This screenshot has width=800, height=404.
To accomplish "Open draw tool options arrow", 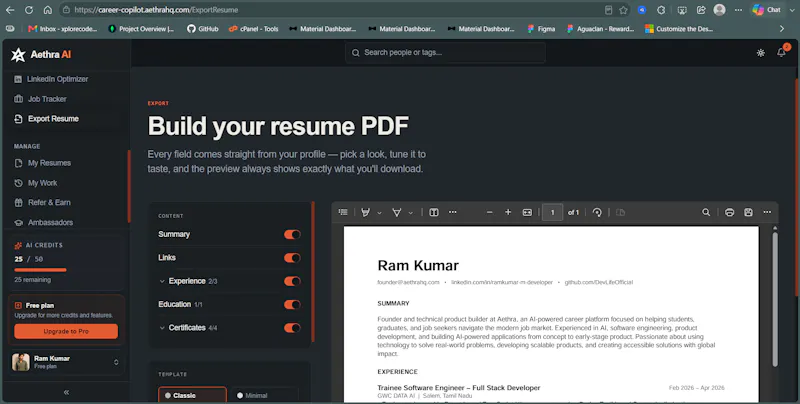I will tap(410, 213).
